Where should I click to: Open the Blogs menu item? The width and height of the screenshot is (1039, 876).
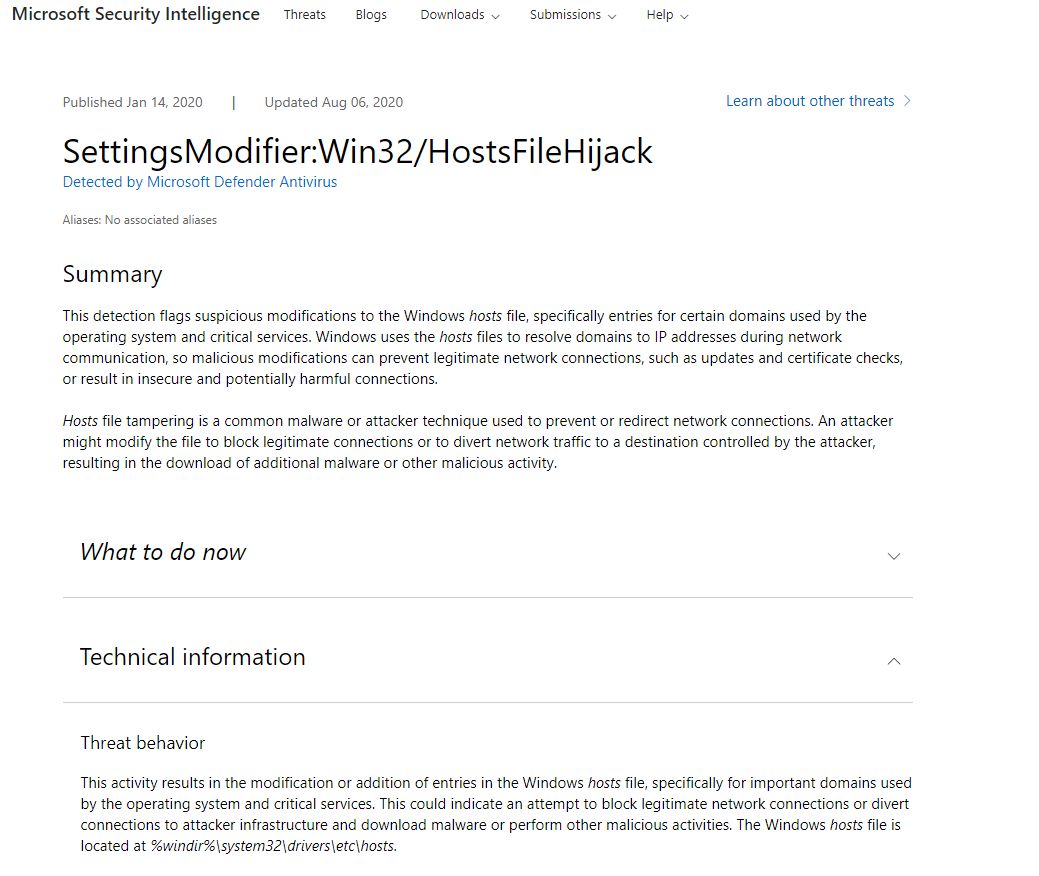(x=371, y=15)
